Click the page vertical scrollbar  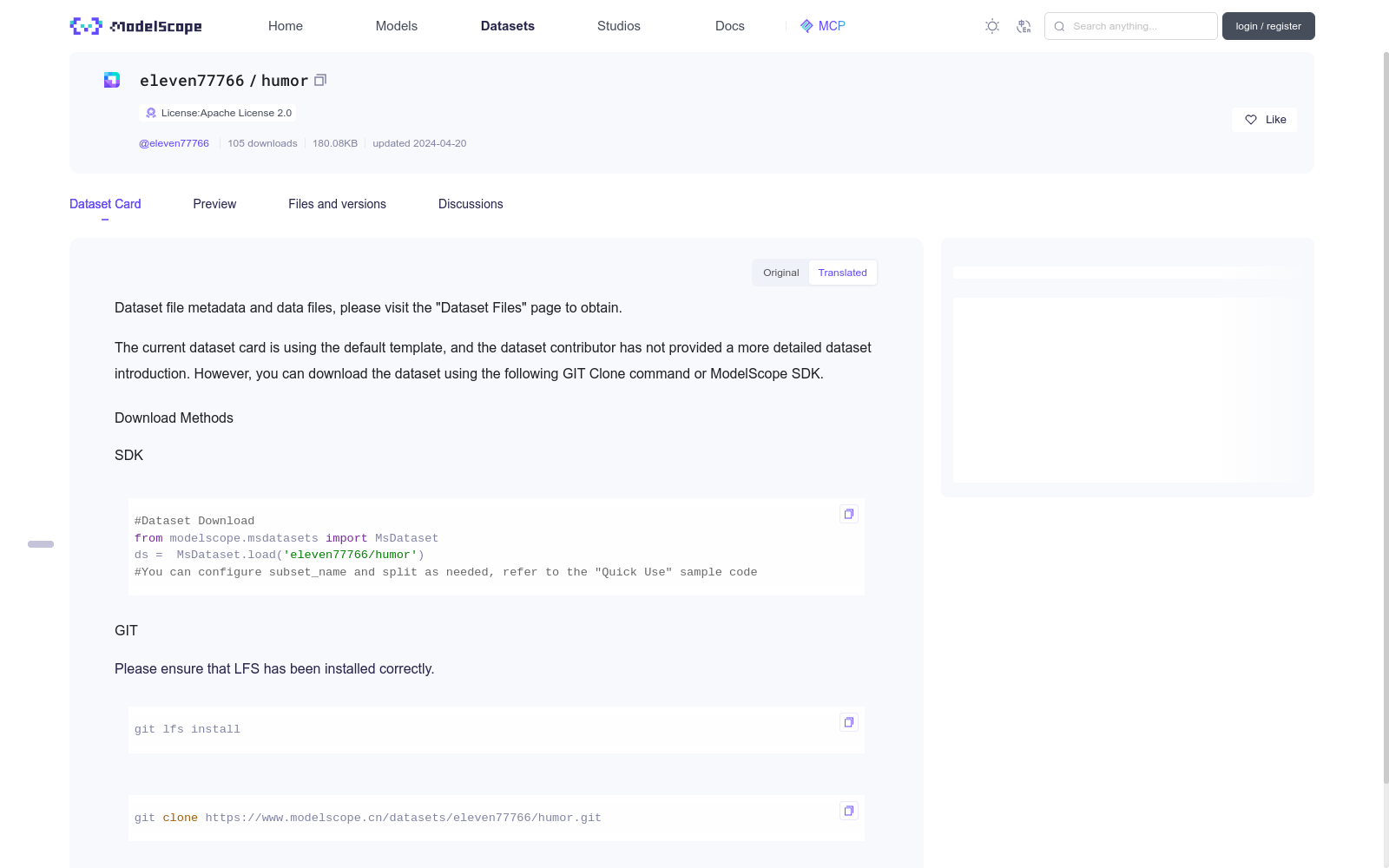pyautogui.click(x=1386, y=417)
